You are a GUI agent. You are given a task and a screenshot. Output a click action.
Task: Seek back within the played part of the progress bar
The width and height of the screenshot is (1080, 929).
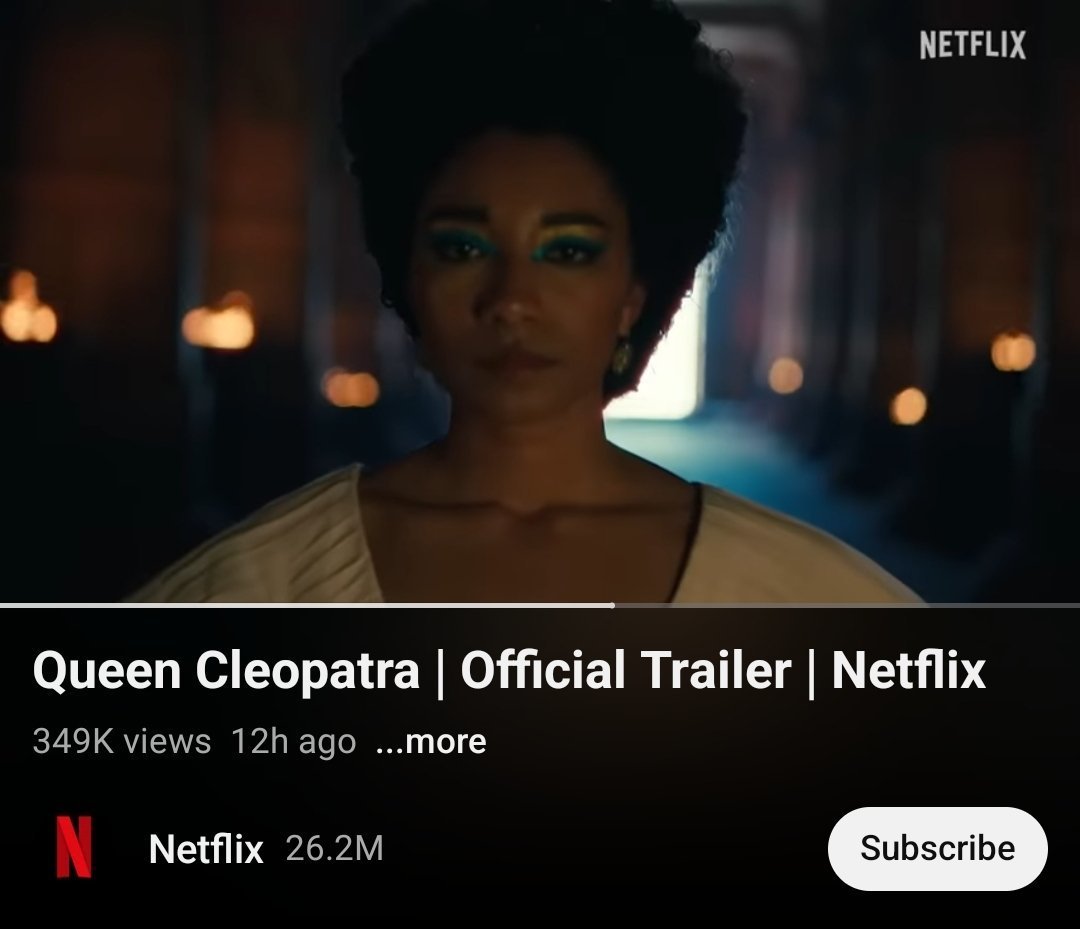coord(305,605)
